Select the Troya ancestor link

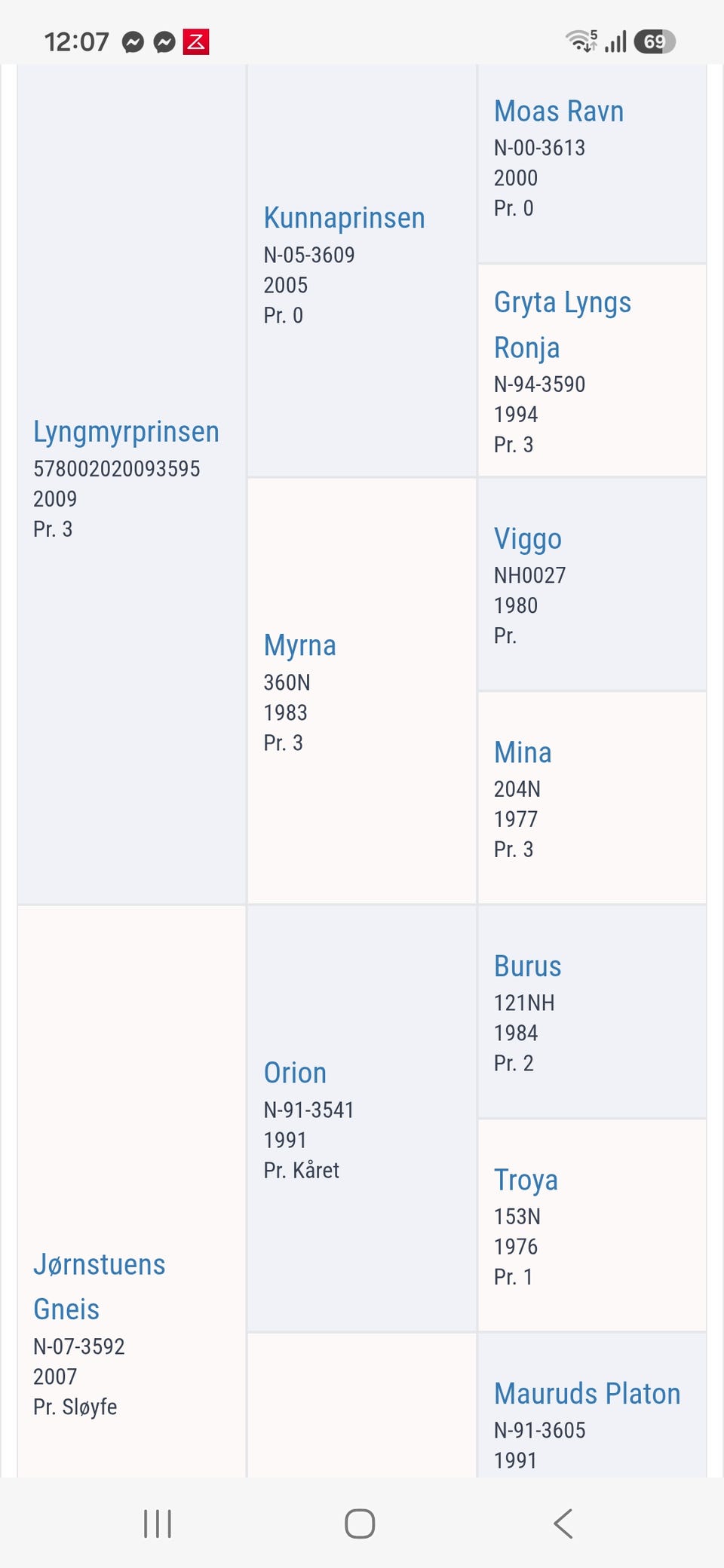click(526, 1181)
